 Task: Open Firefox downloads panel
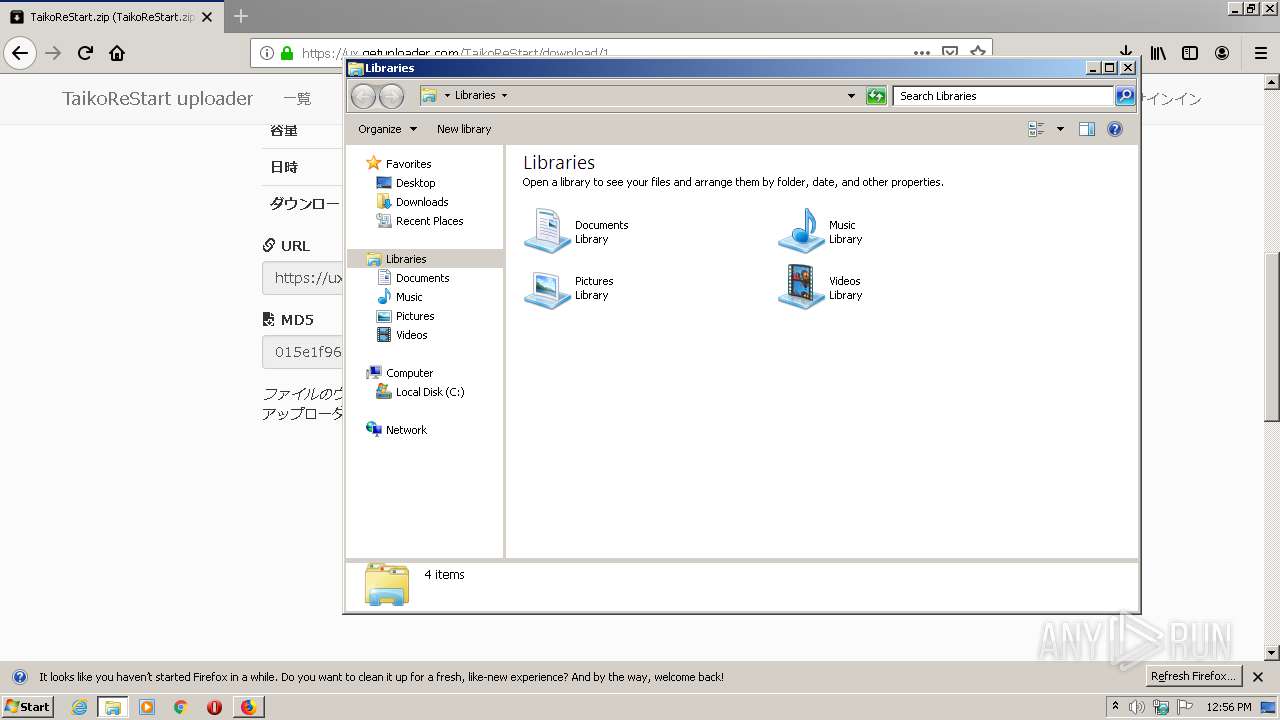pyautogui.click(x=1125, y=53)
